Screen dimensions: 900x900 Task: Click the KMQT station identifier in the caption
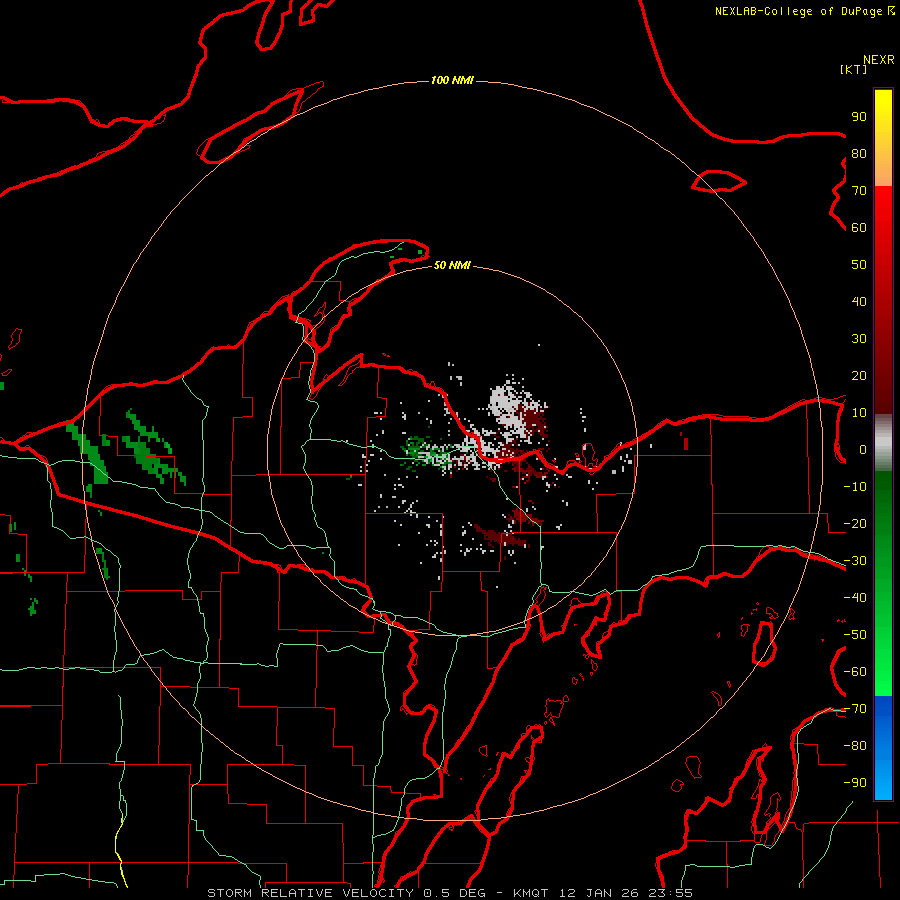pyautogui.click(x=531, y=893)
